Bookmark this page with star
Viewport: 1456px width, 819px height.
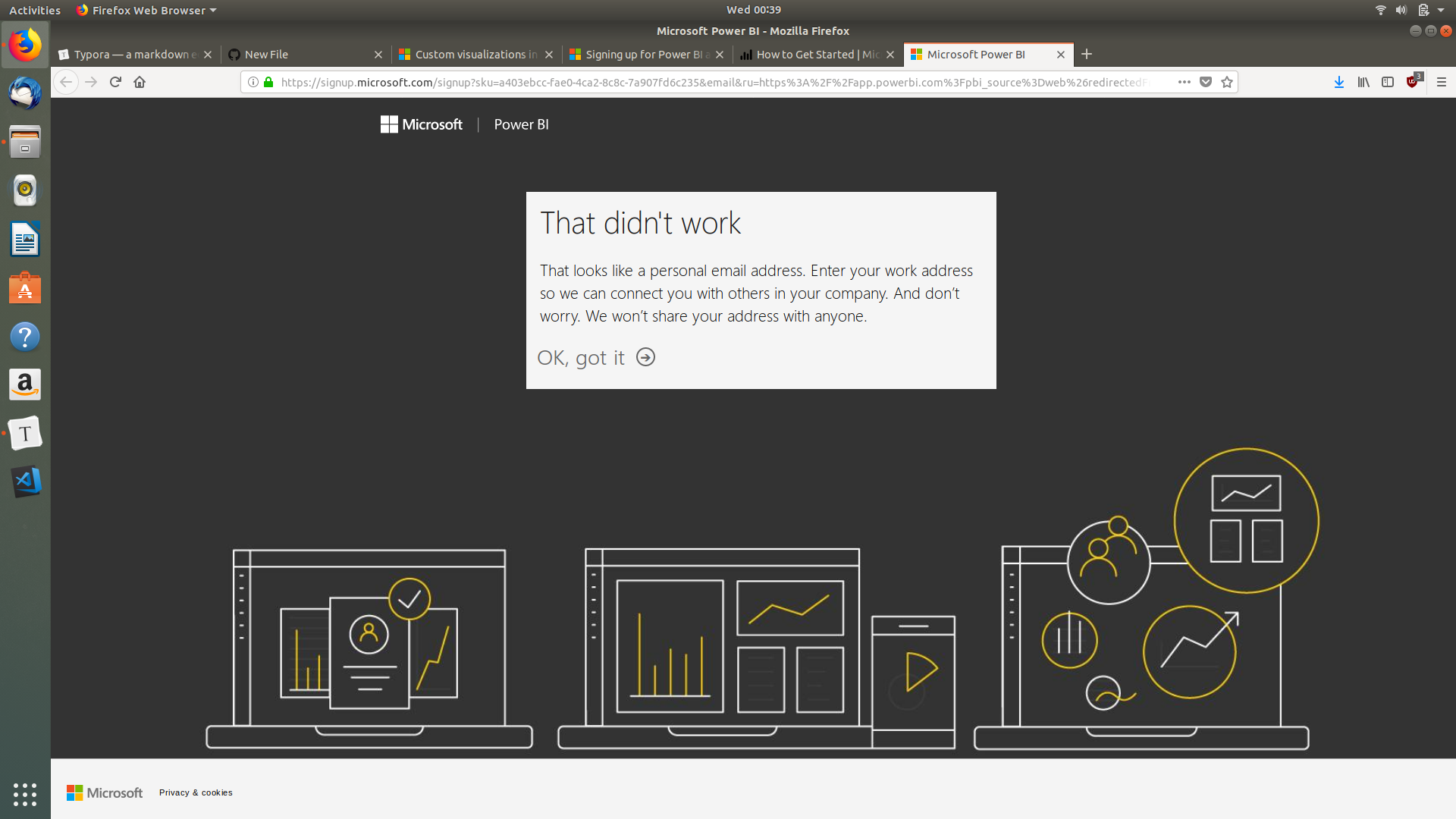click(1227, 82)
